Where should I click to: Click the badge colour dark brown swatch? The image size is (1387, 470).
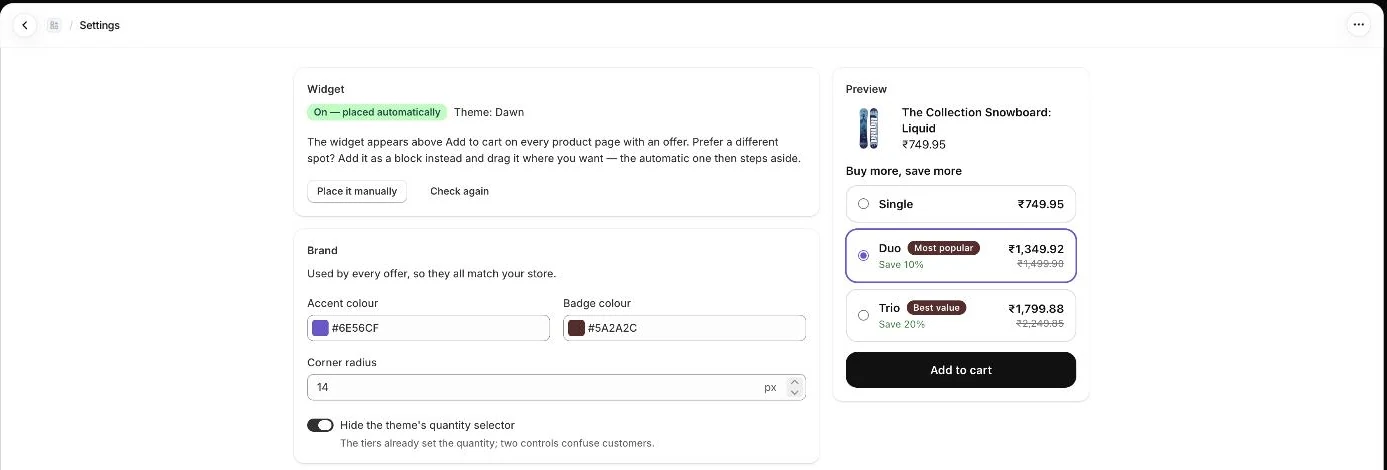(576, 328)
